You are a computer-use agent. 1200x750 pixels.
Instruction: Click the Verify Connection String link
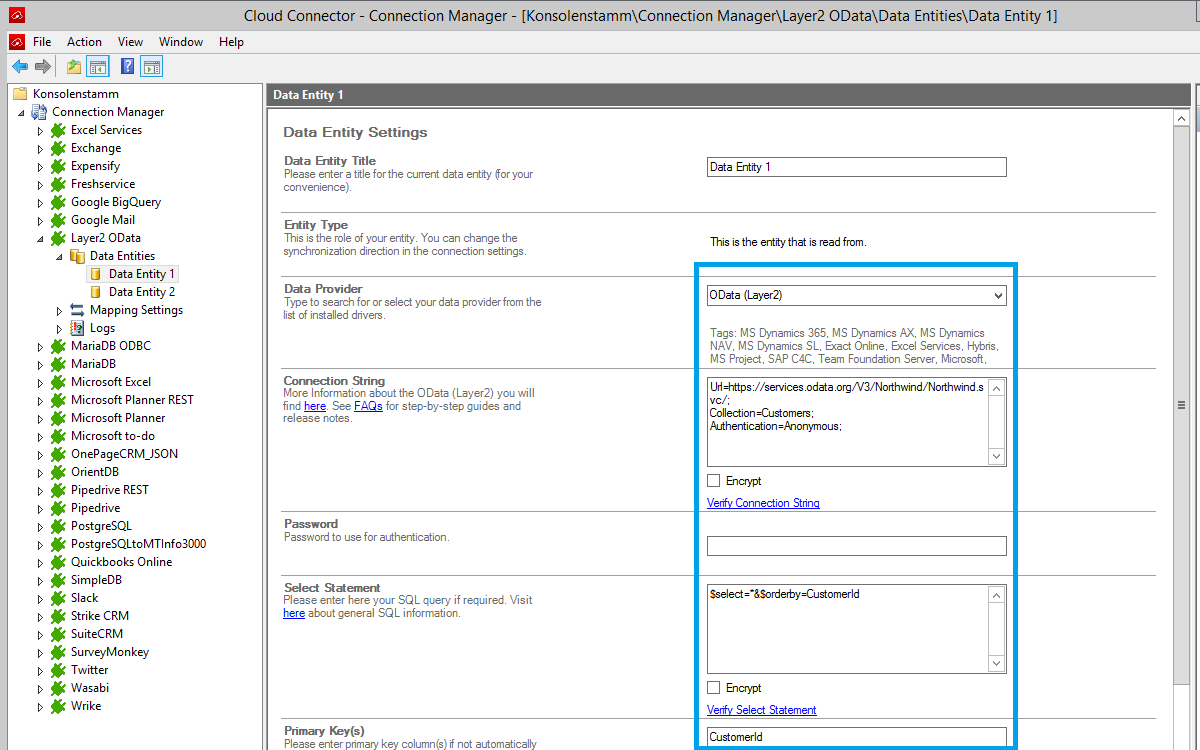tap(763, 503)
